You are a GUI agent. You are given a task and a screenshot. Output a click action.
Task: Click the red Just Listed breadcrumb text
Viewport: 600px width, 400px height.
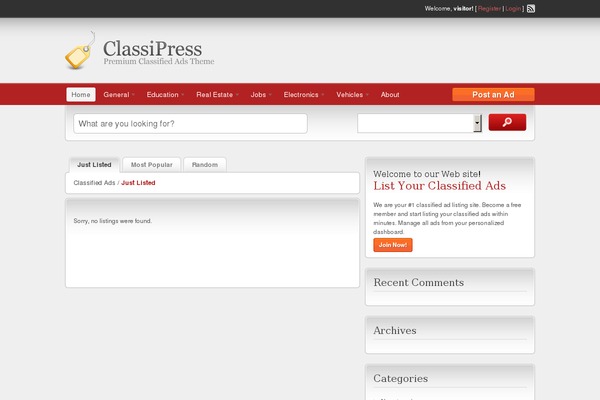tap(138, 183)
